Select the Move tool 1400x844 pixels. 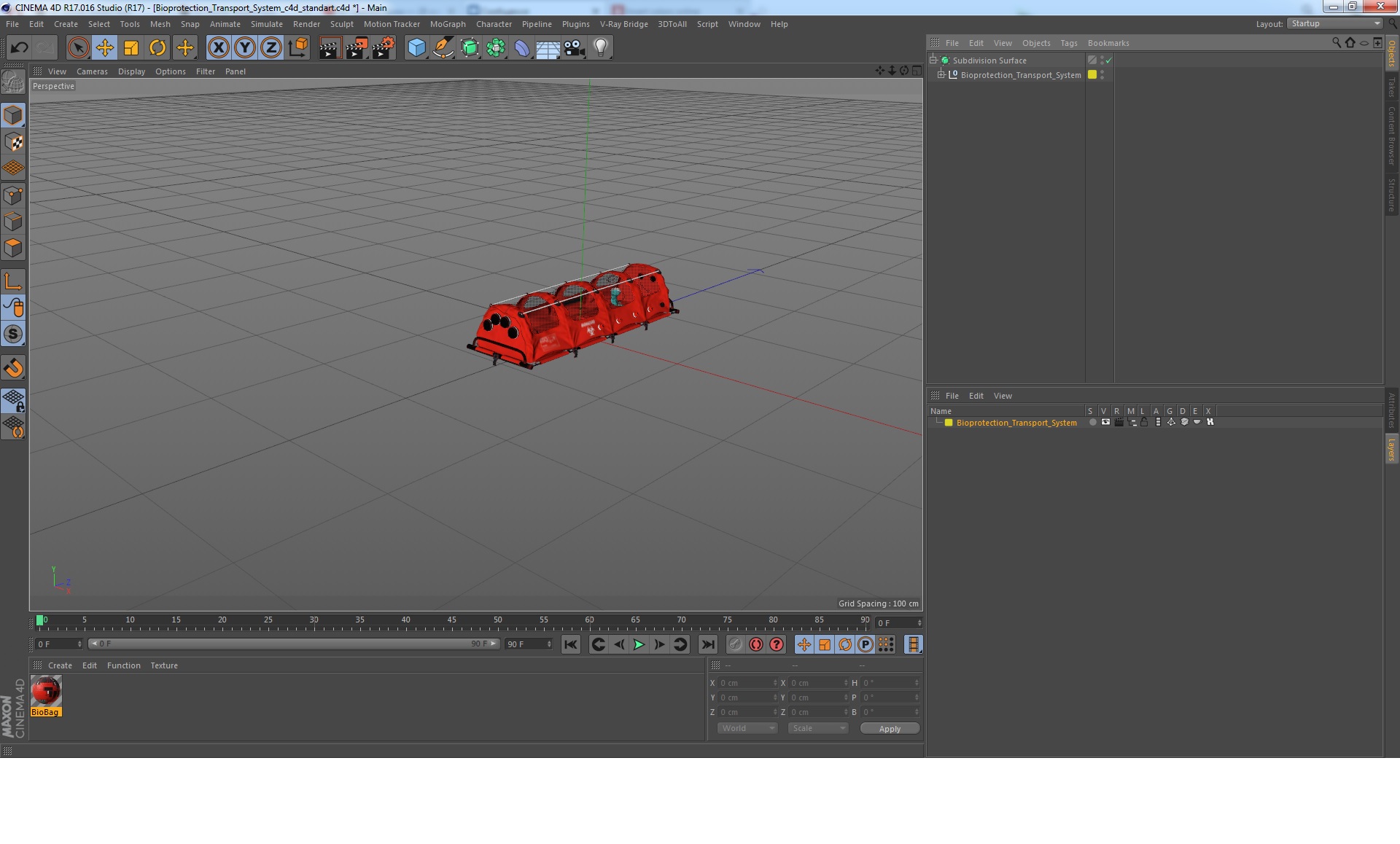point(104,48)
